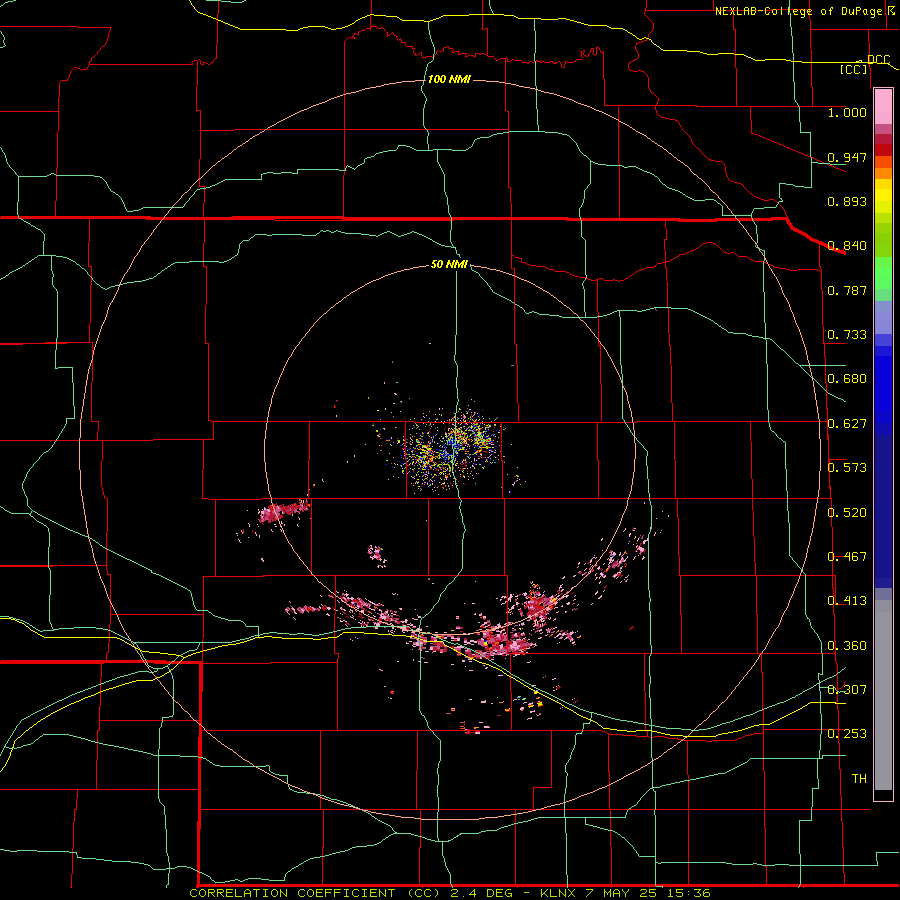Click the 0.947 legend value

pos(847,157)
